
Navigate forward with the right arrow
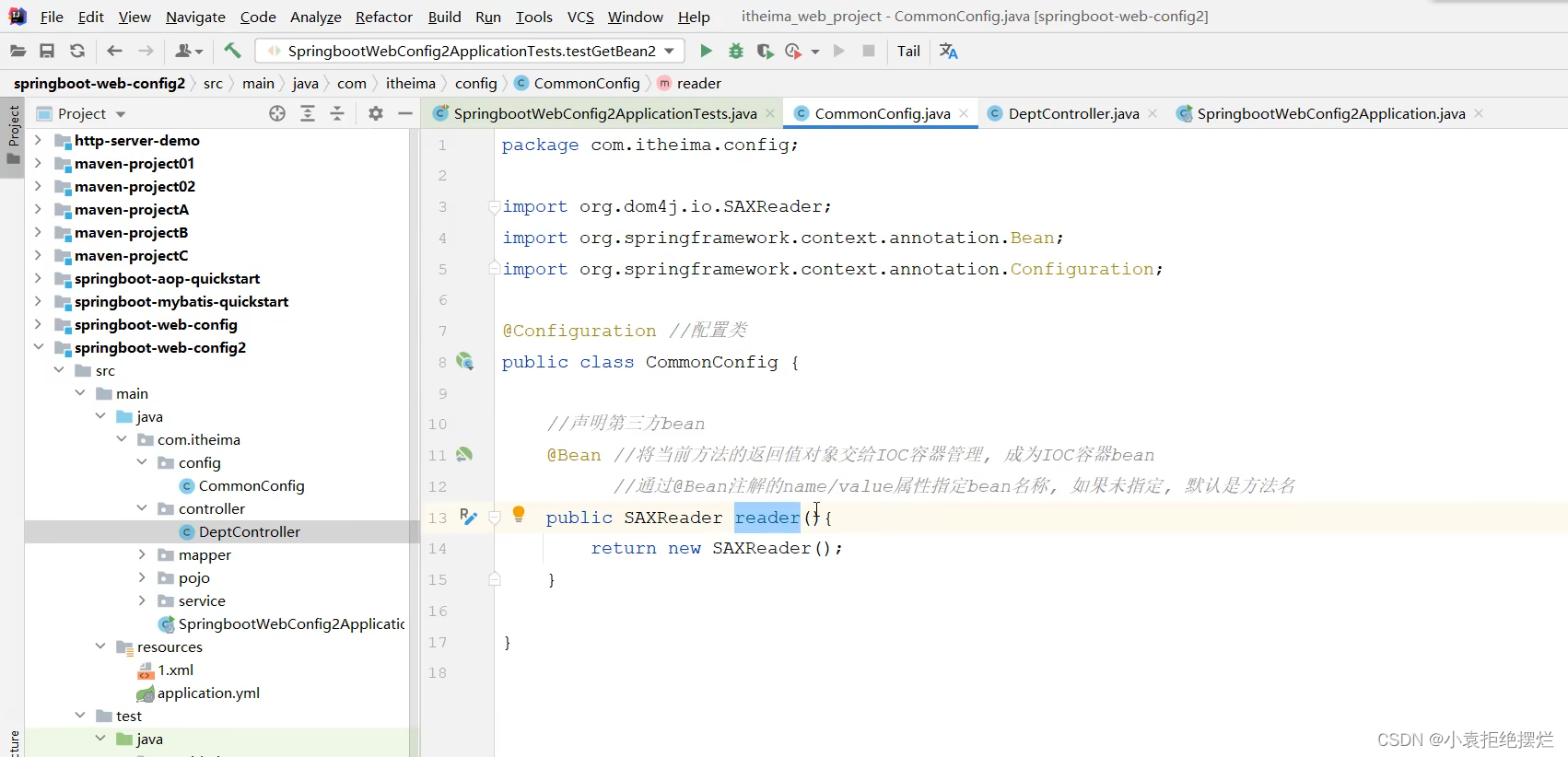coord(146,51)
